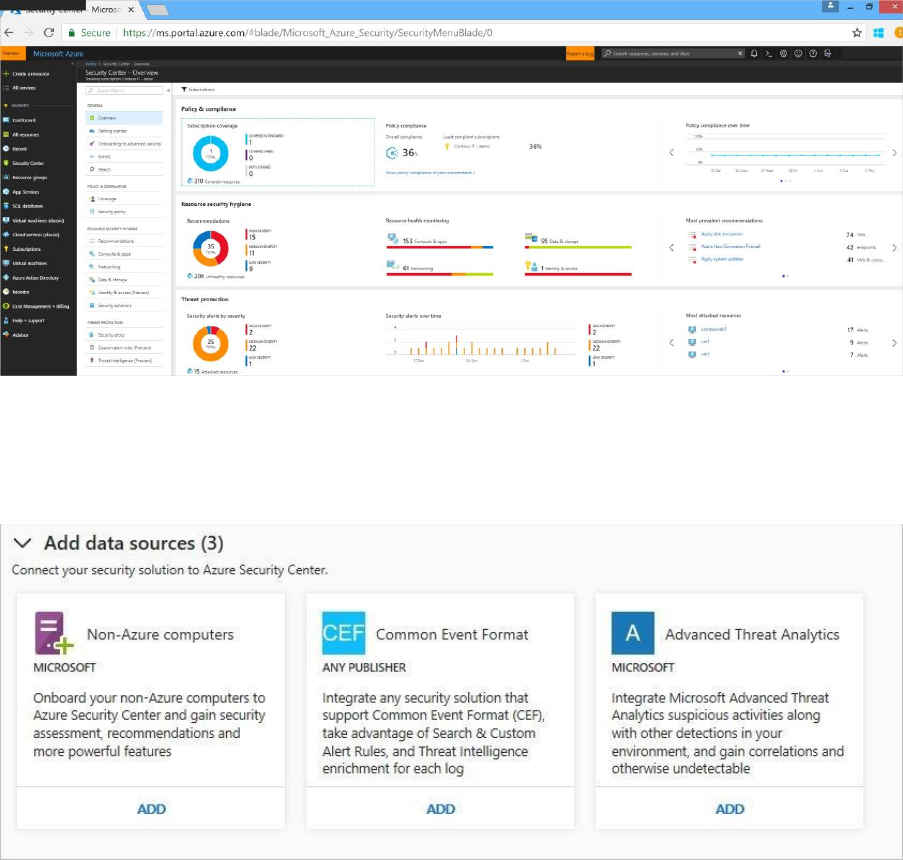Click the Non-Azure computers purple server icon
Image resolution: width=903 pixels, height=860 pixels.
click(54, 633)
